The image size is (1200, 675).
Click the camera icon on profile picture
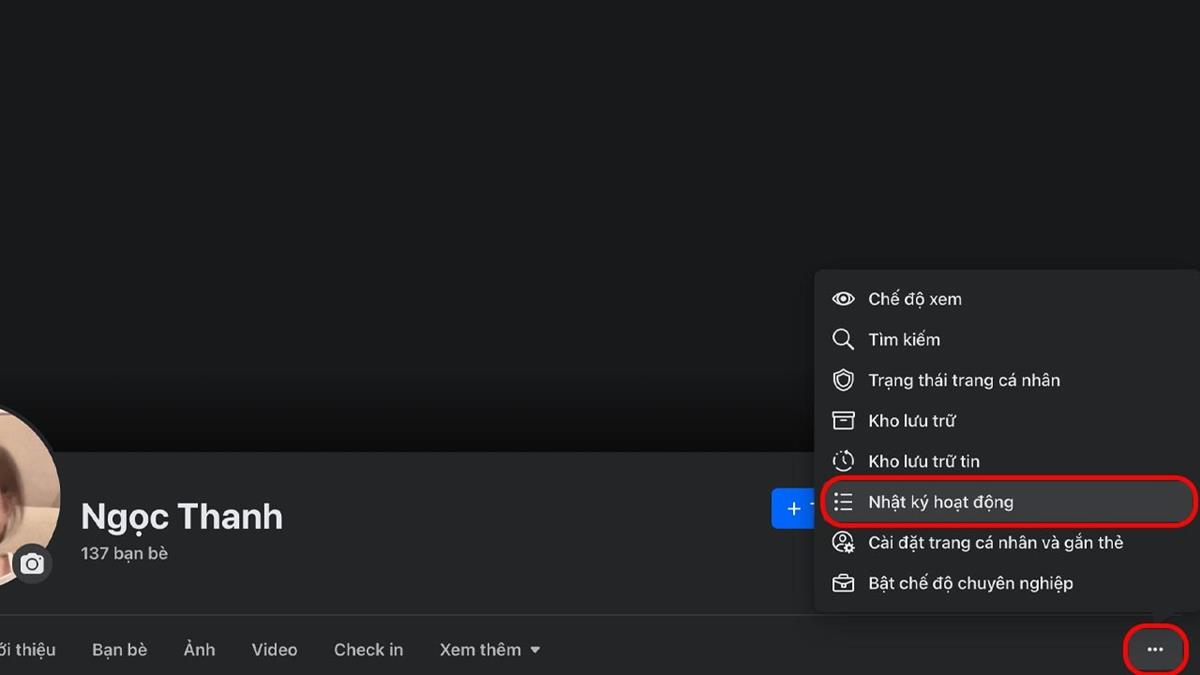(x=32, y=565)
